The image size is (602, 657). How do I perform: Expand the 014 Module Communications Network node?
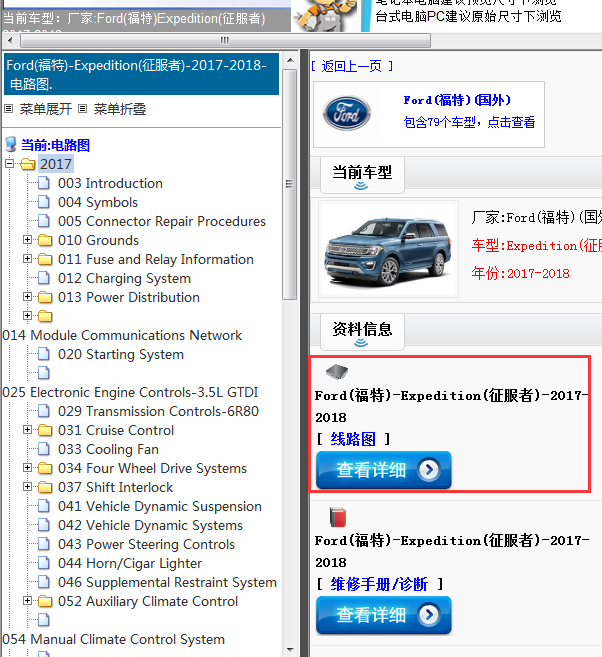click(x=27, y=316)
